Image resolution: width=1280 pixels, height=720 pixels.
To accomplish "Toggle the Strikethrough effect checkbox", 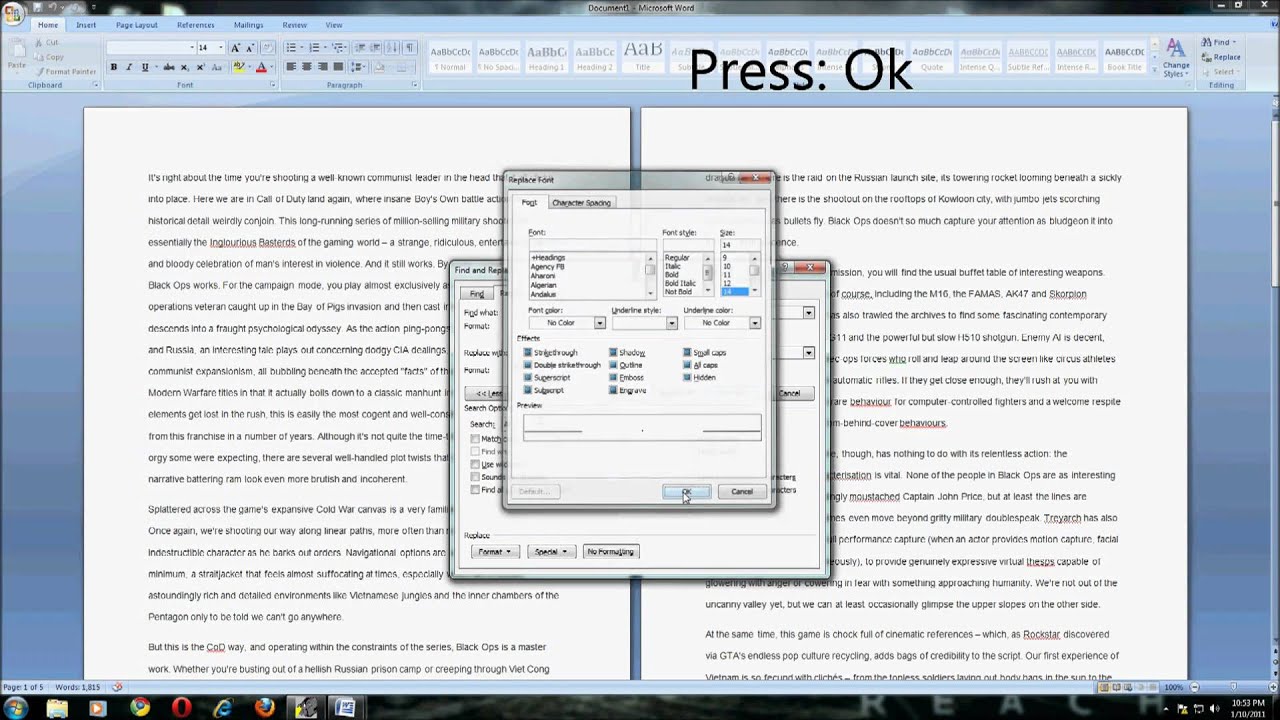I will (527, 353).
